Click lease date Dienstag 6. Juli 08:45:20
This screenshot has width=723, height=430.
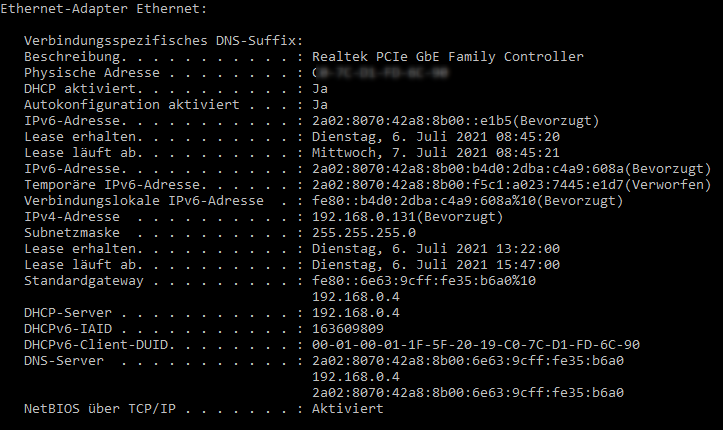[435, 136]
